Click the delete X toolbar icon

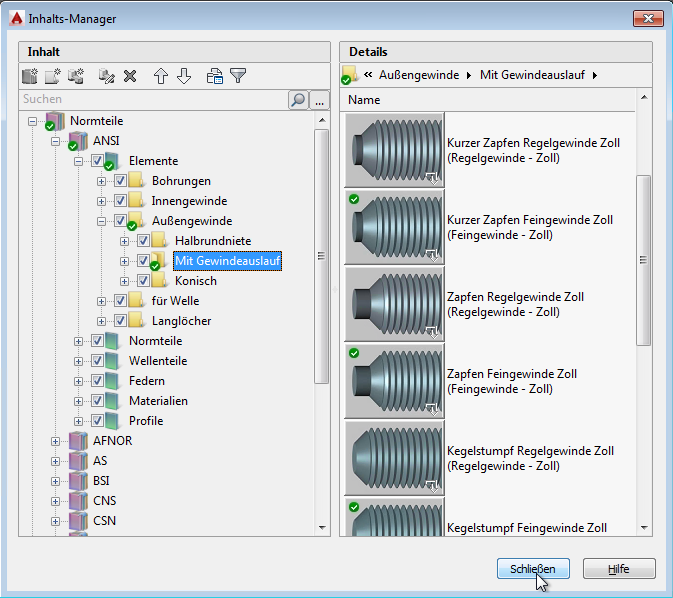[x=130, y=76]
